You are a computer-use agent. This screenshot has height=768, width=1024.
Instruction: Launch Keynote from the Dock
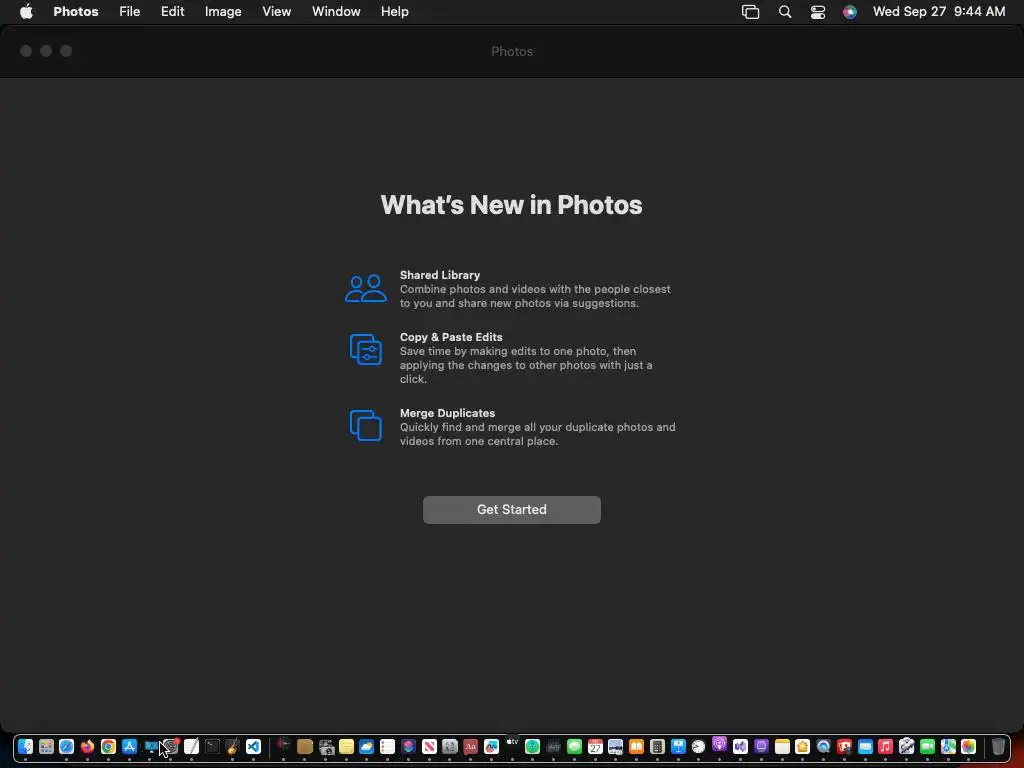[x=678, y=746]
